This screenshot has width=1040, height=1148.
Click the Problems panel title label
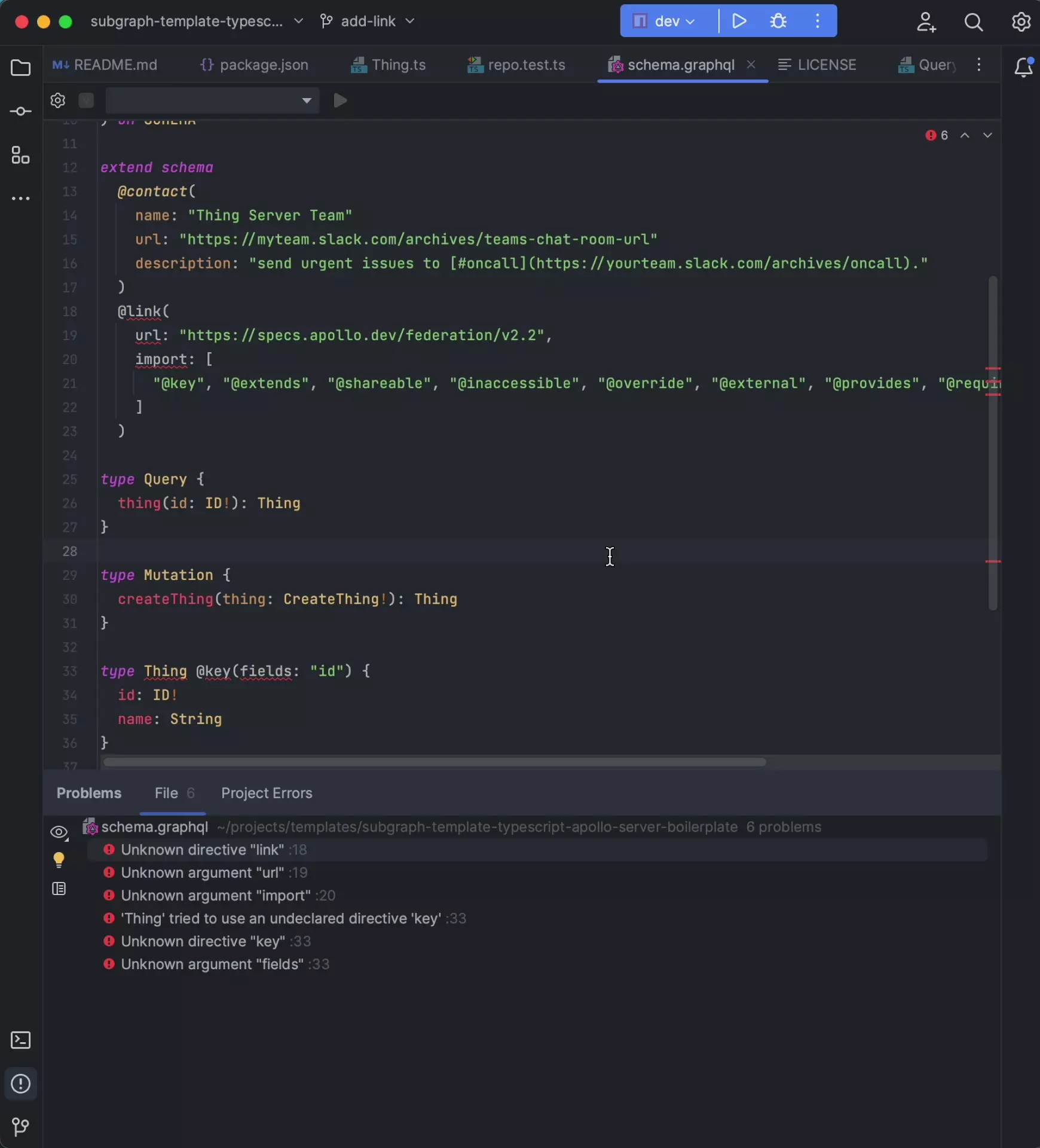[x=89, y=793]
